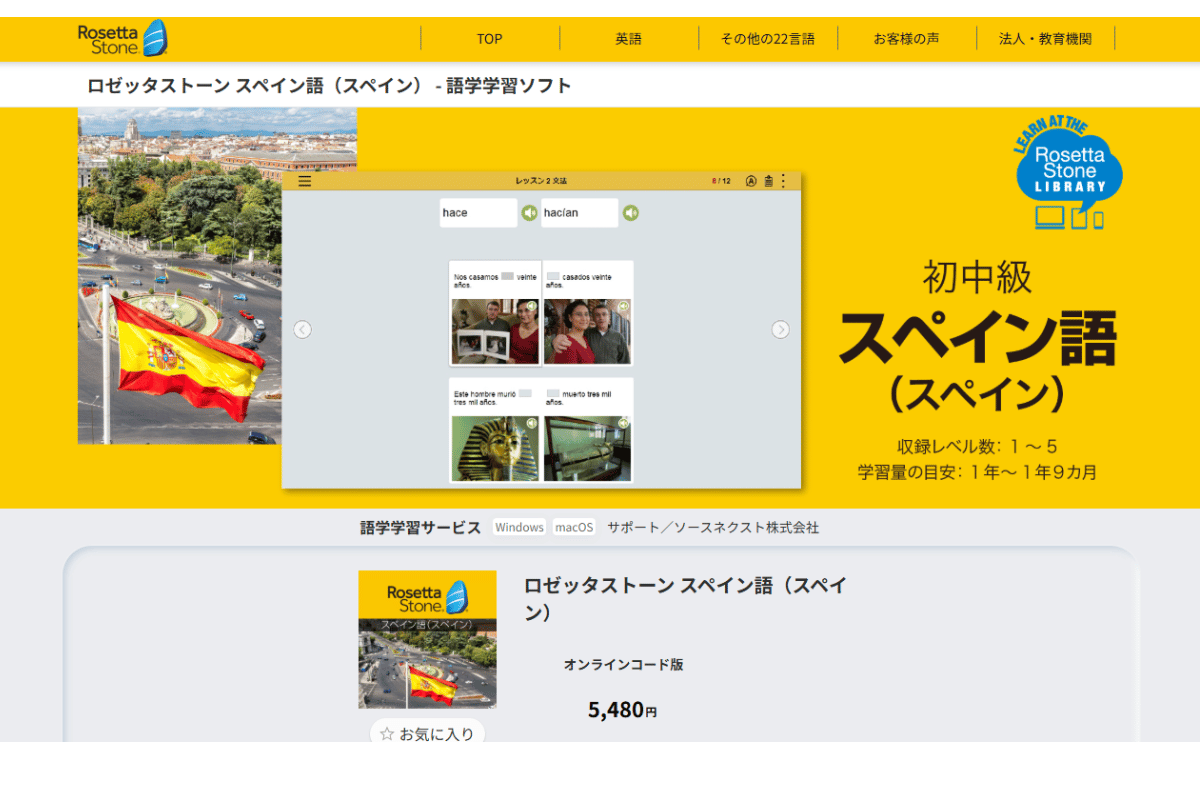Play audio on the Tutankhamun image tile
The height and width of the screenshot is (800, 1200).
pos(531,423)
